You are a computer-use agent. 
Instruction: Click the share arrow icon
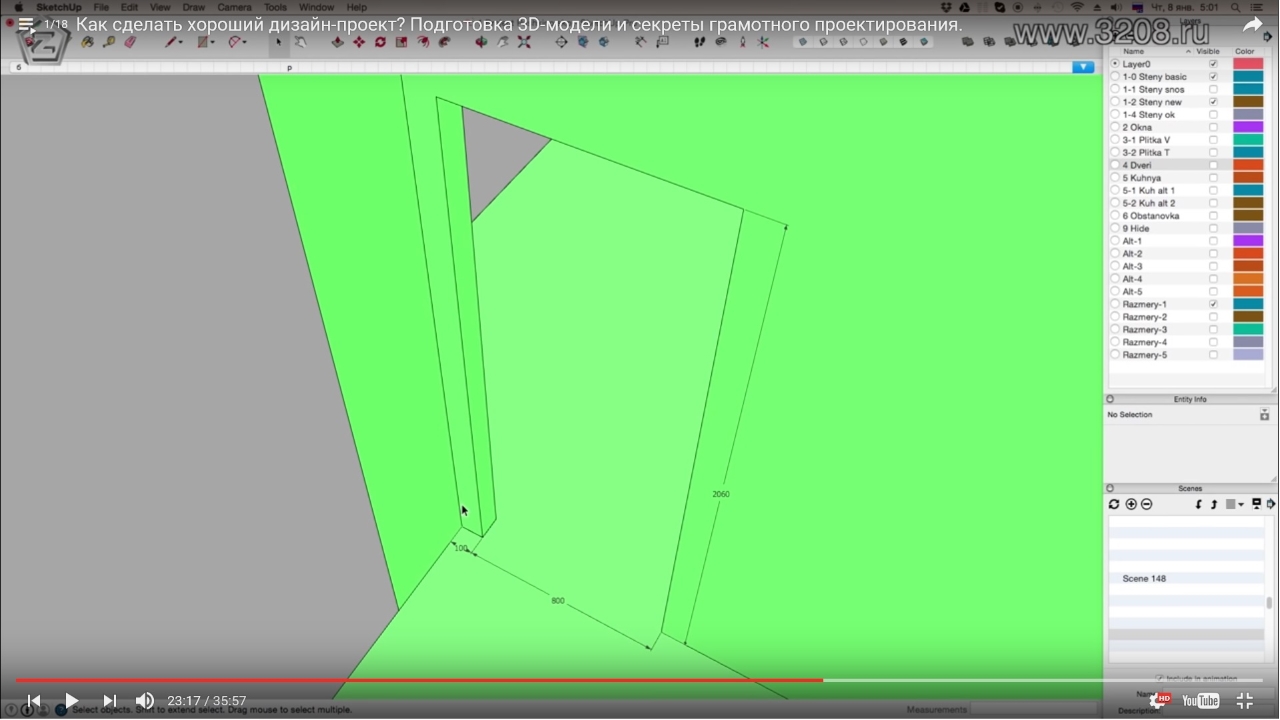pyautogui.click(x=1252, y=26)
